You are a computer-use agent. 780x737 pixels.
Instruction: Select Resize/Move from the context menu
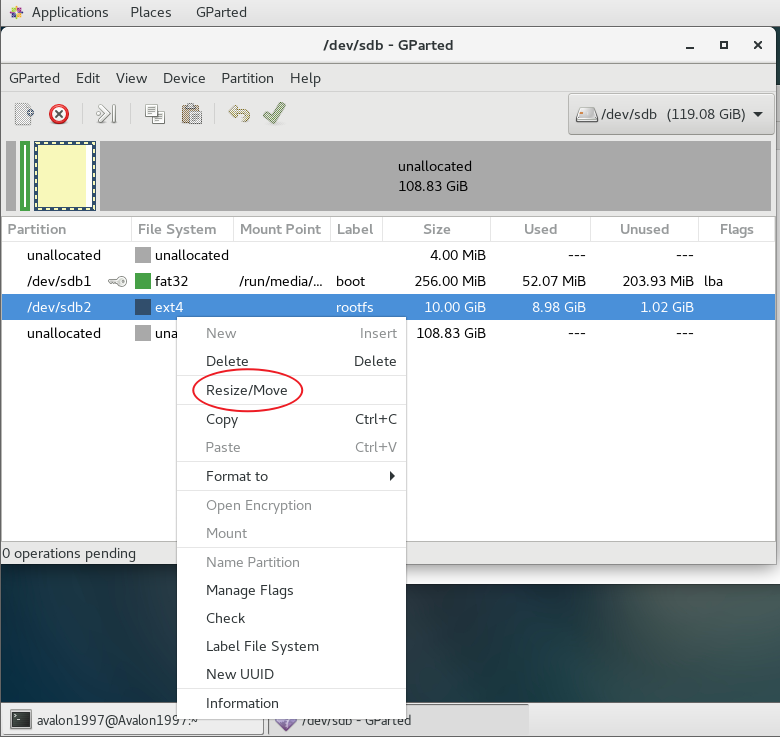pos(246,391)
